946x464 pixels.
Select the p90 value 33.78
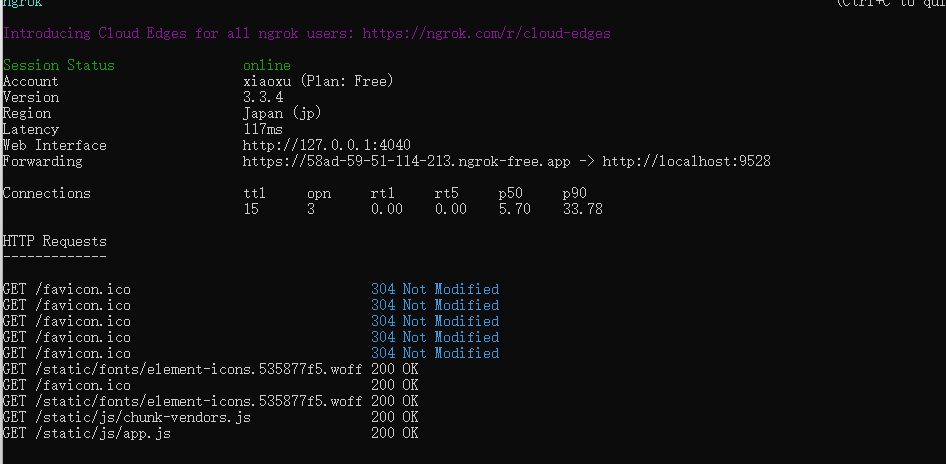coord(582,209)
